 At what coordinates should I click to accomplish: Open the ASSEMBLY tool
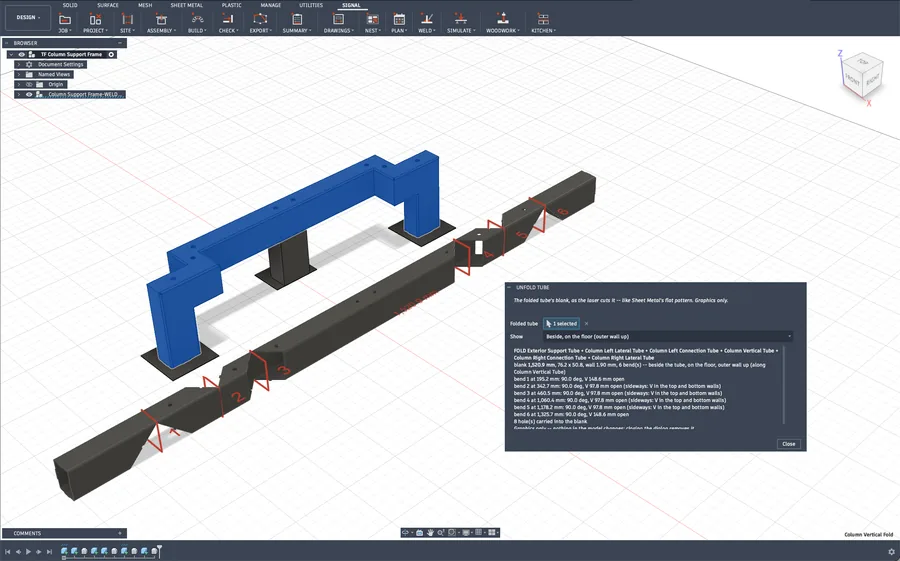[161, 23]
